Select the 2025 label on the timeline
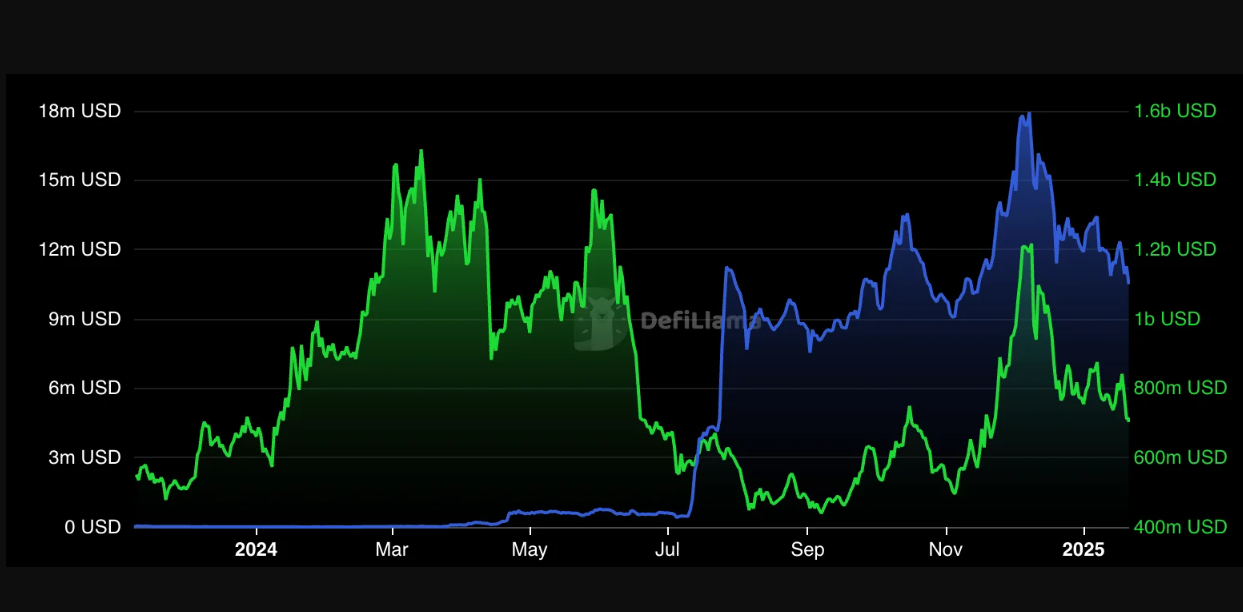This screenshot has height=612, width=1243. click(1084, 549)
